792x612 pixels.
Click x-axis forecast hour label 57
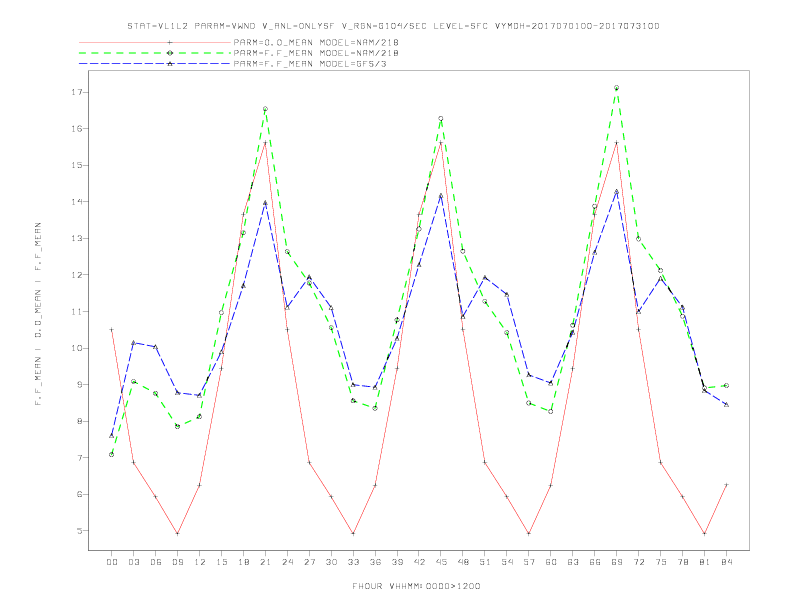(529, 562)
